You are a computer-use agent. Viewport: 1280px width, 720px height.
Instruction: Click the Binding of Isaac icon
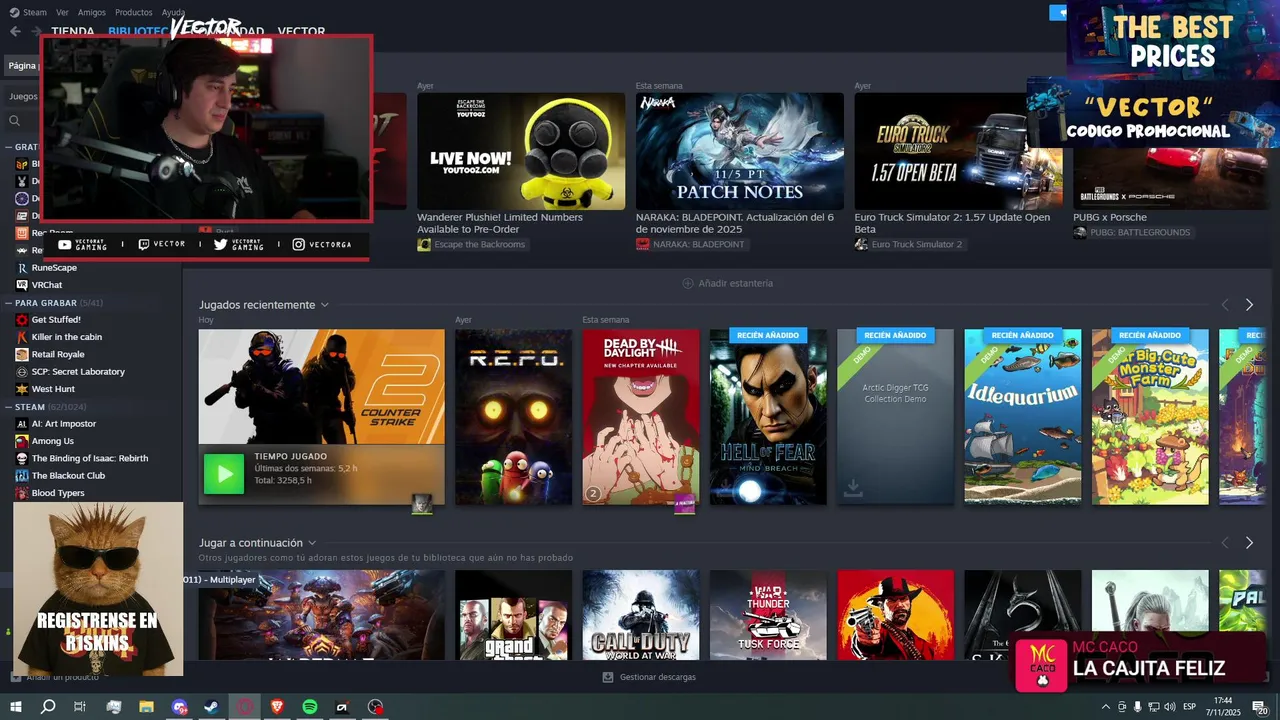(22, 458)
